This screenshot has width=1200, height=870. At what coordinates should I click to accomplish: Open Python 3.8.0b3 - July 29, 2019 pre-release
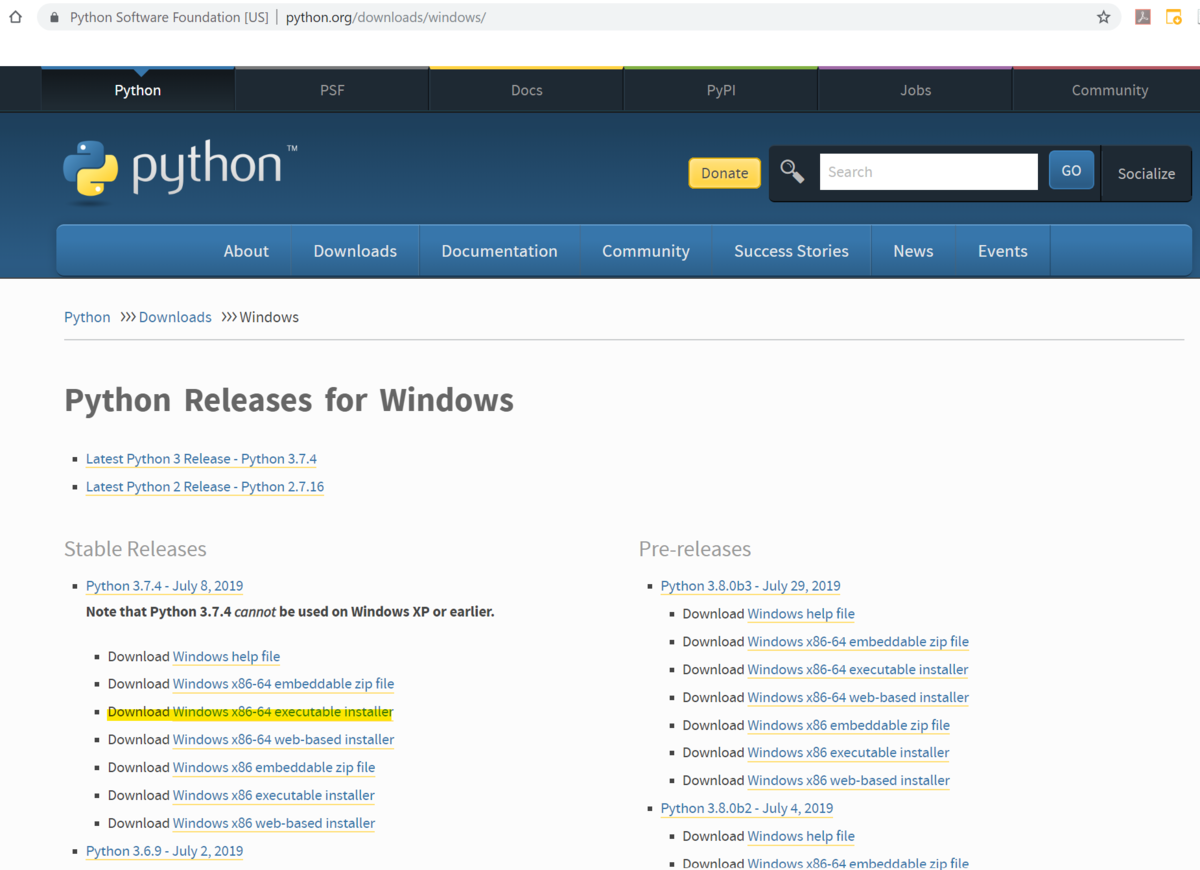point(750,586)
